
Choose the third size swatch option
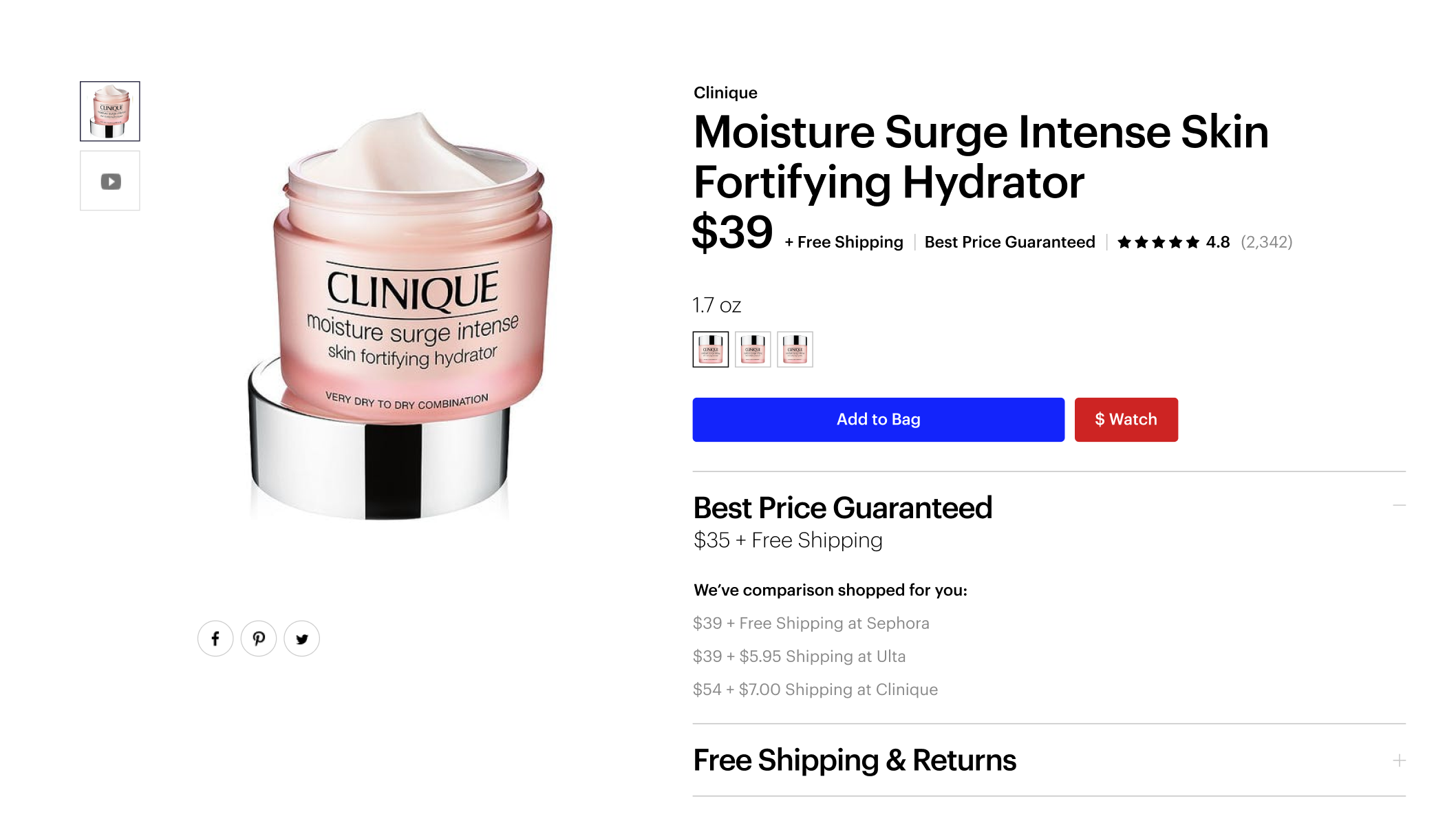click(795, 350)
